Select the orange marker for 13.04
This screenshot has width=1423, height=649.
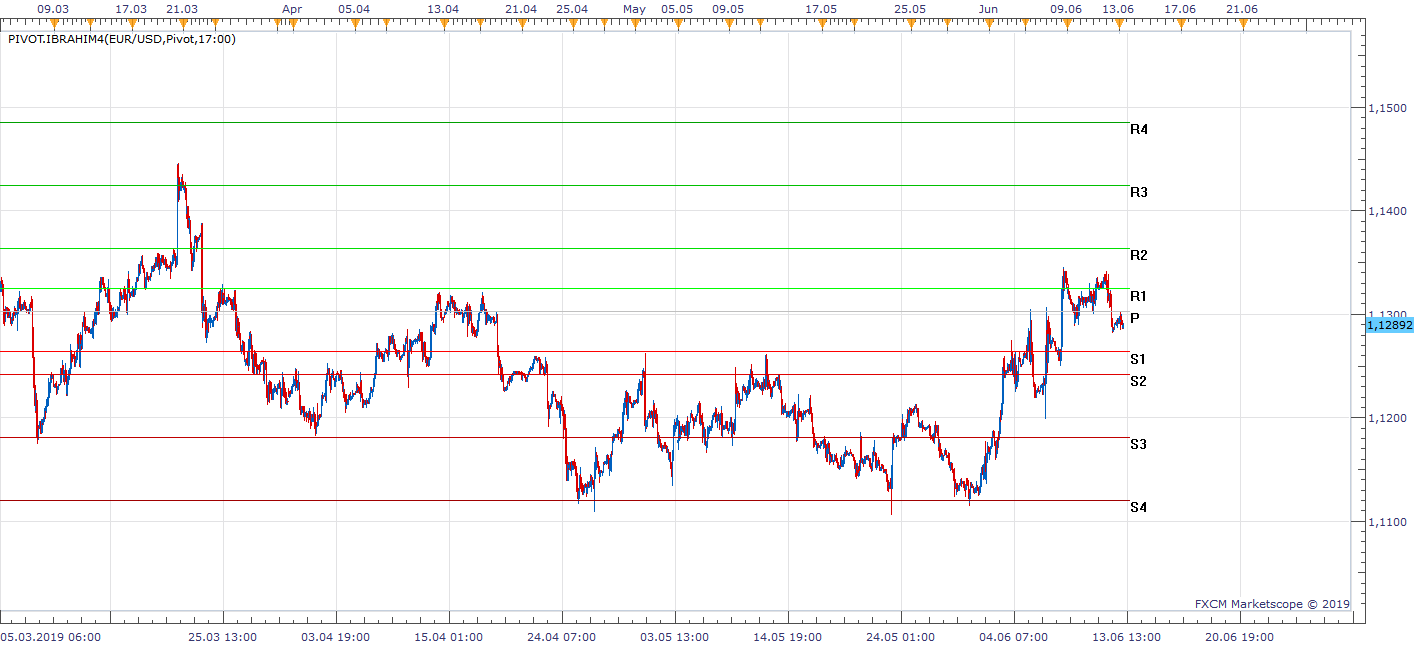click(444, 23)
